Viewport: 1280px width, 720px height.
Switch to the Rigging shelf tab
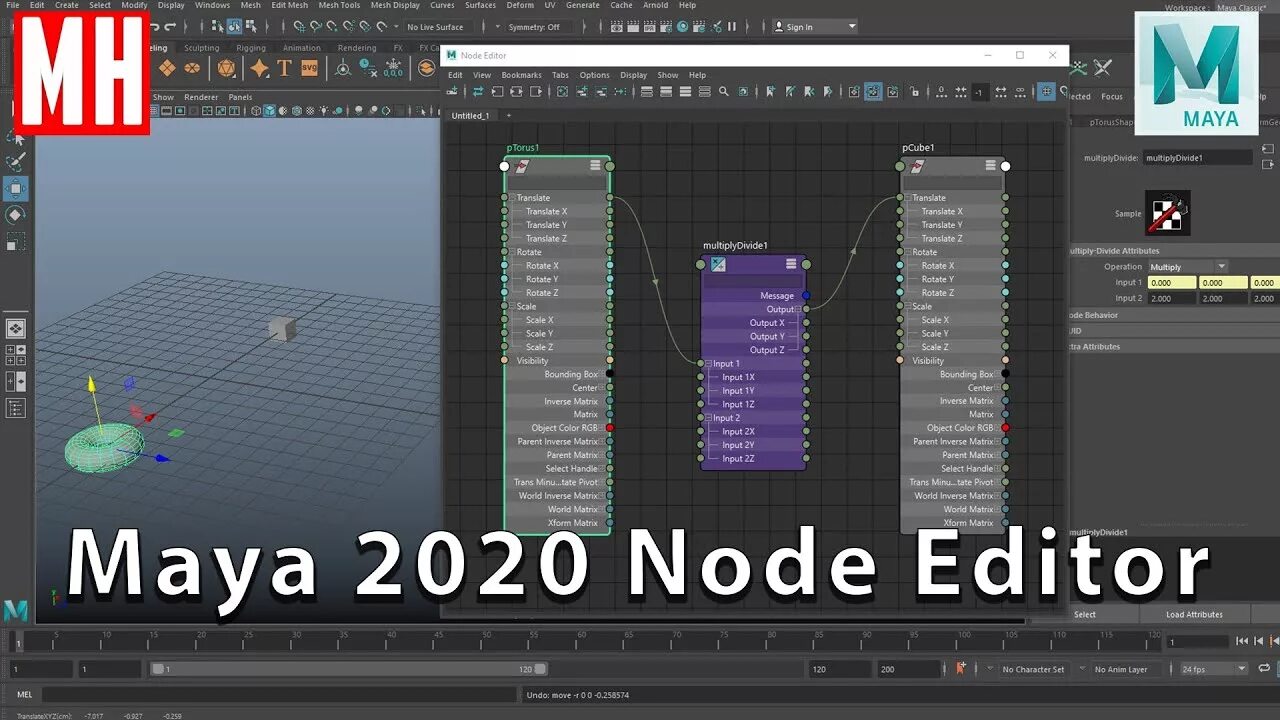pos(251,48)
